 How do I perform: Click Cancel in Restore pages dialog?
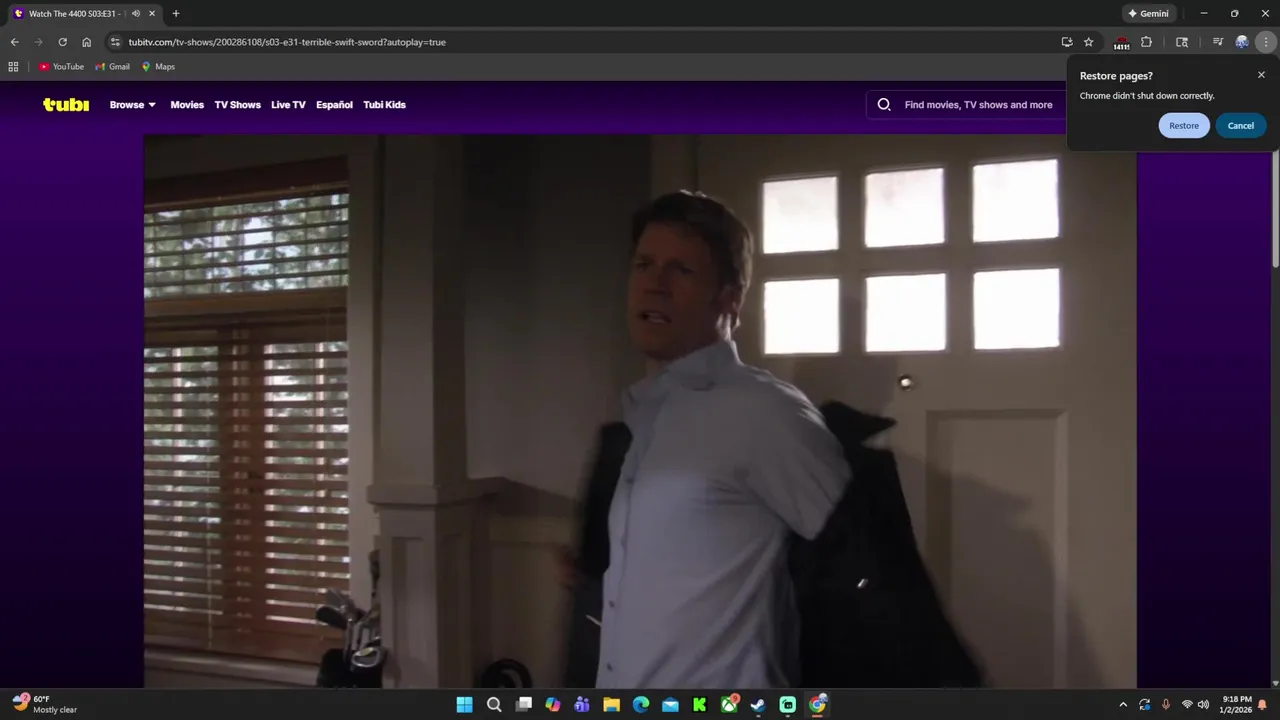coord(1241,125)
